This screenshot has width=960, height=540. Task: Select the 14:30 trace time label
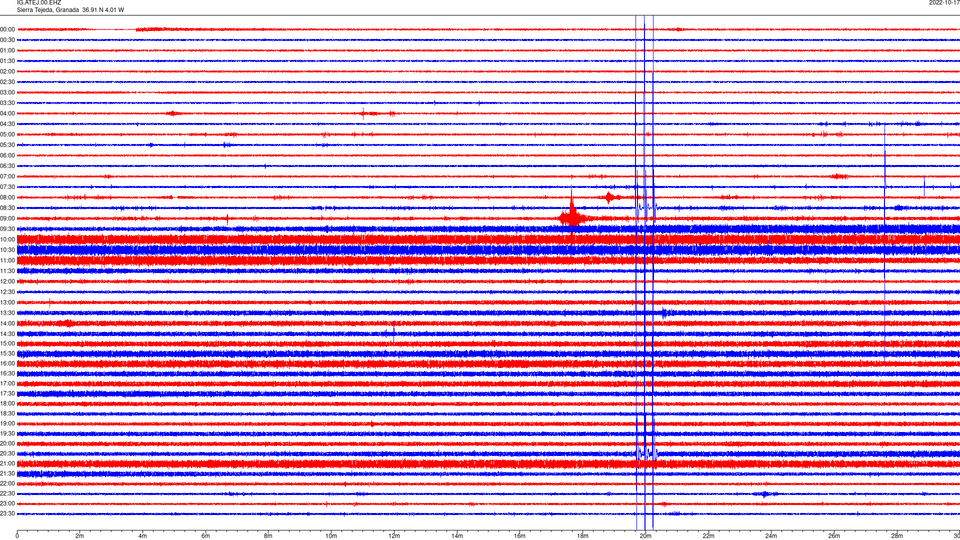click(7, 334)
